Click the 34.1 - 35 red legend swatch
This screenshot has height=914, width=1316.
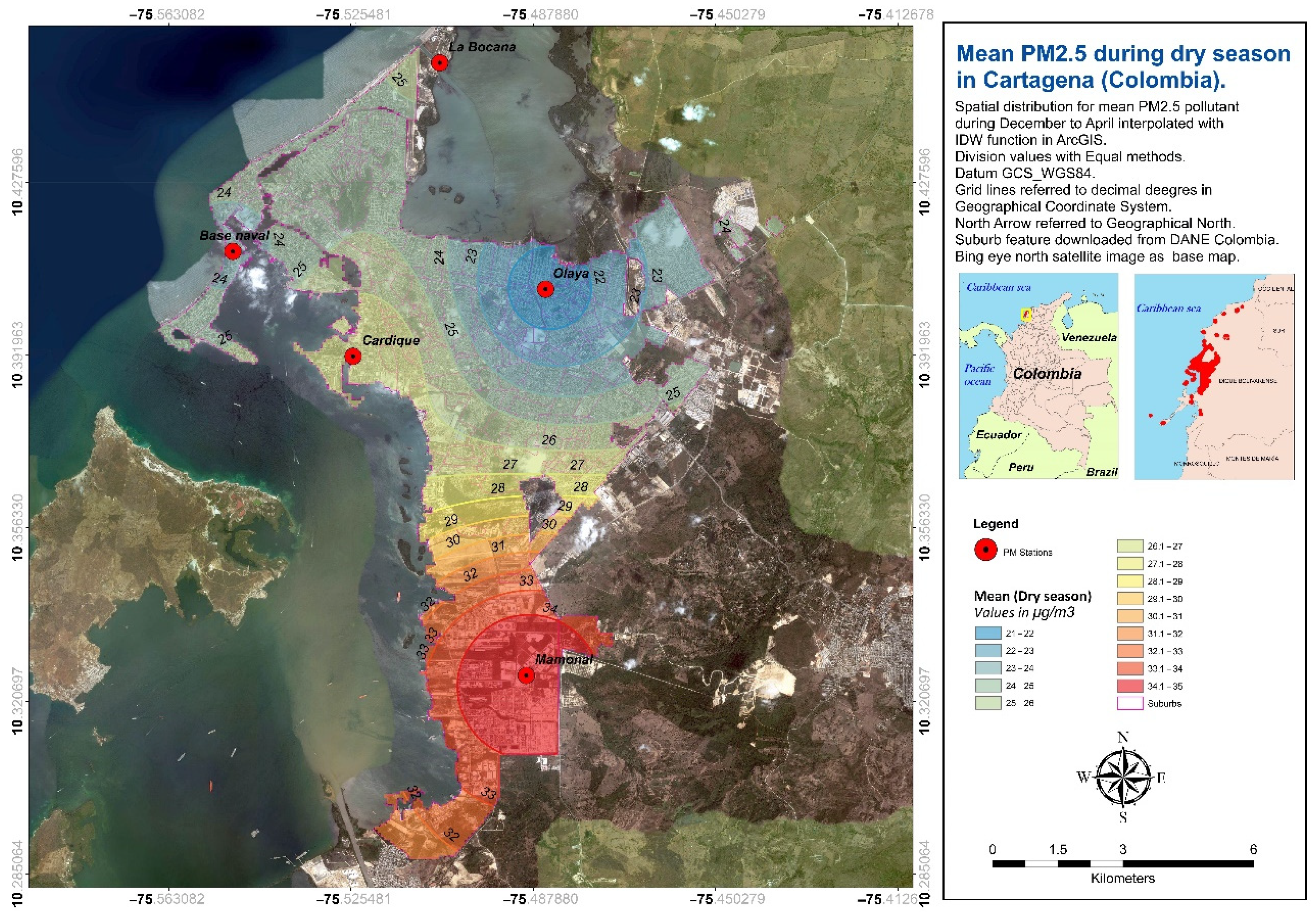[x=1130, y=686]
